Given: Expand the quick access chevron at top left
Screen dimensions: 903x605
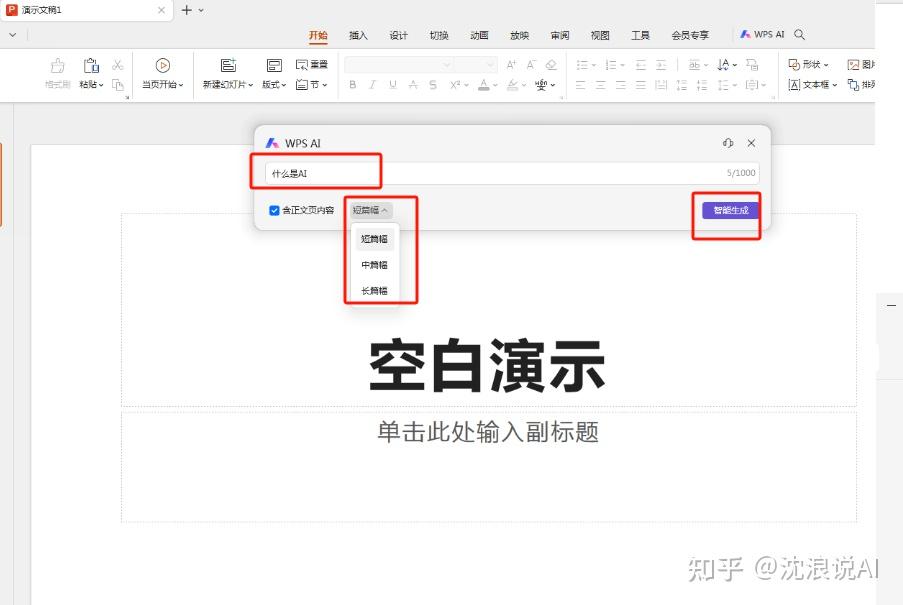Looking at the screenshot, I should tap(13, 35).
